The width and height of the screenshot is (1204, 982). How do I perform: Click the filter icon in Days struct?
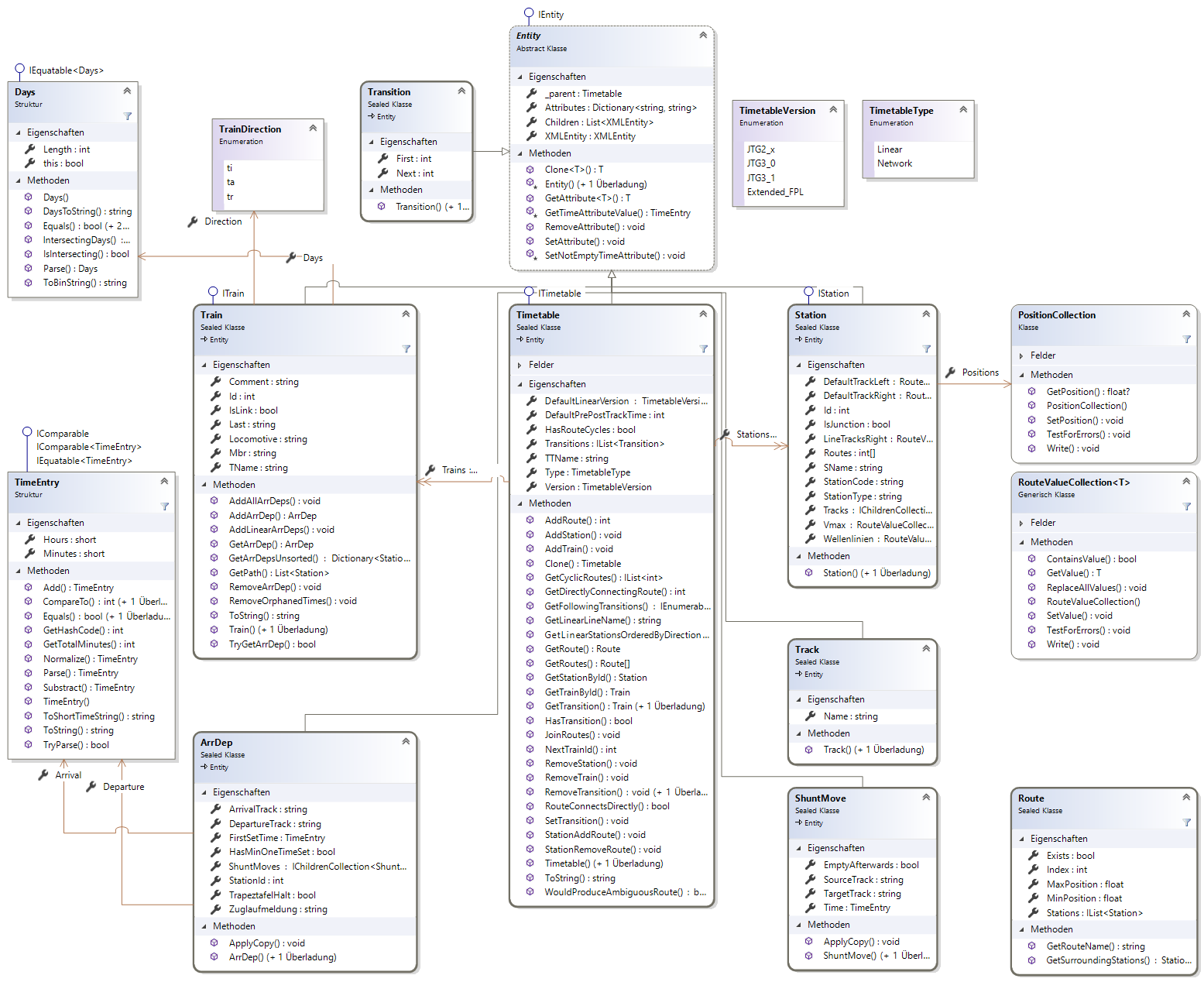(x=128, y=116)
